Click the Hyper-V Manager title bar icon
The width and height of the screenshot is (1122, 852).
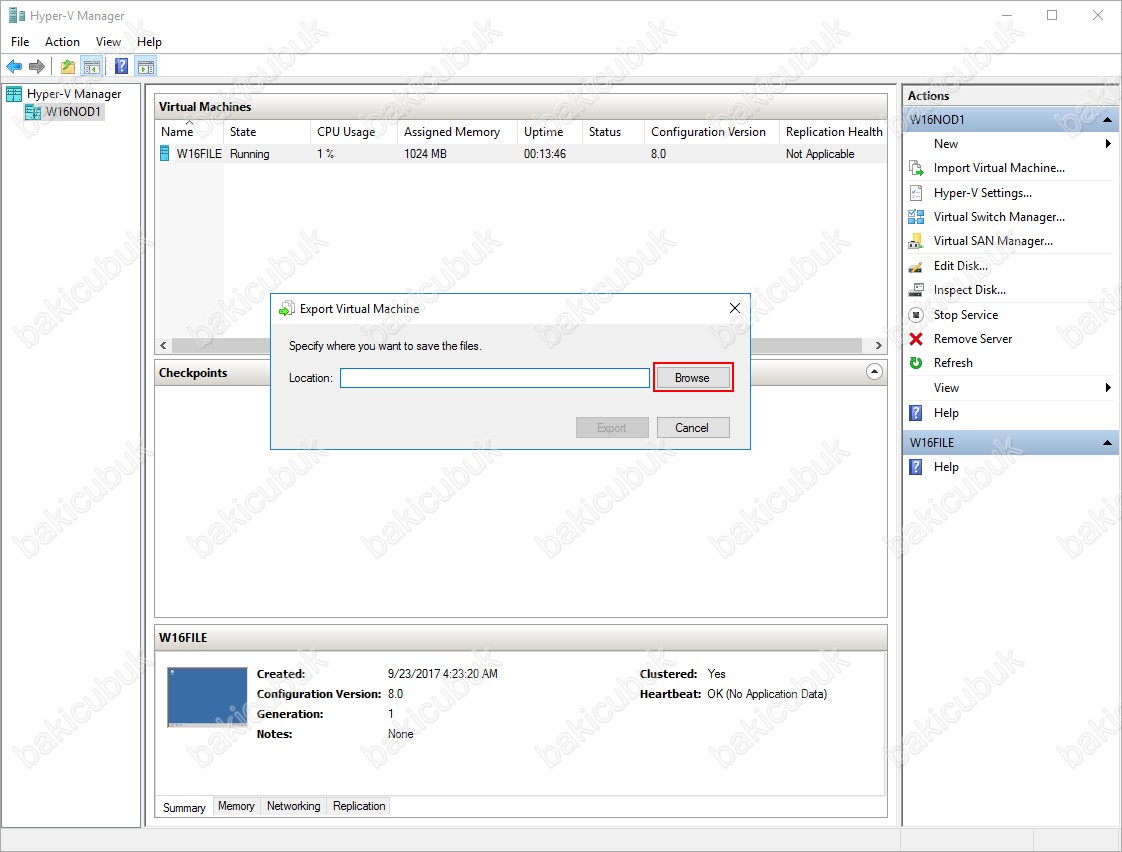pos(17,15)
